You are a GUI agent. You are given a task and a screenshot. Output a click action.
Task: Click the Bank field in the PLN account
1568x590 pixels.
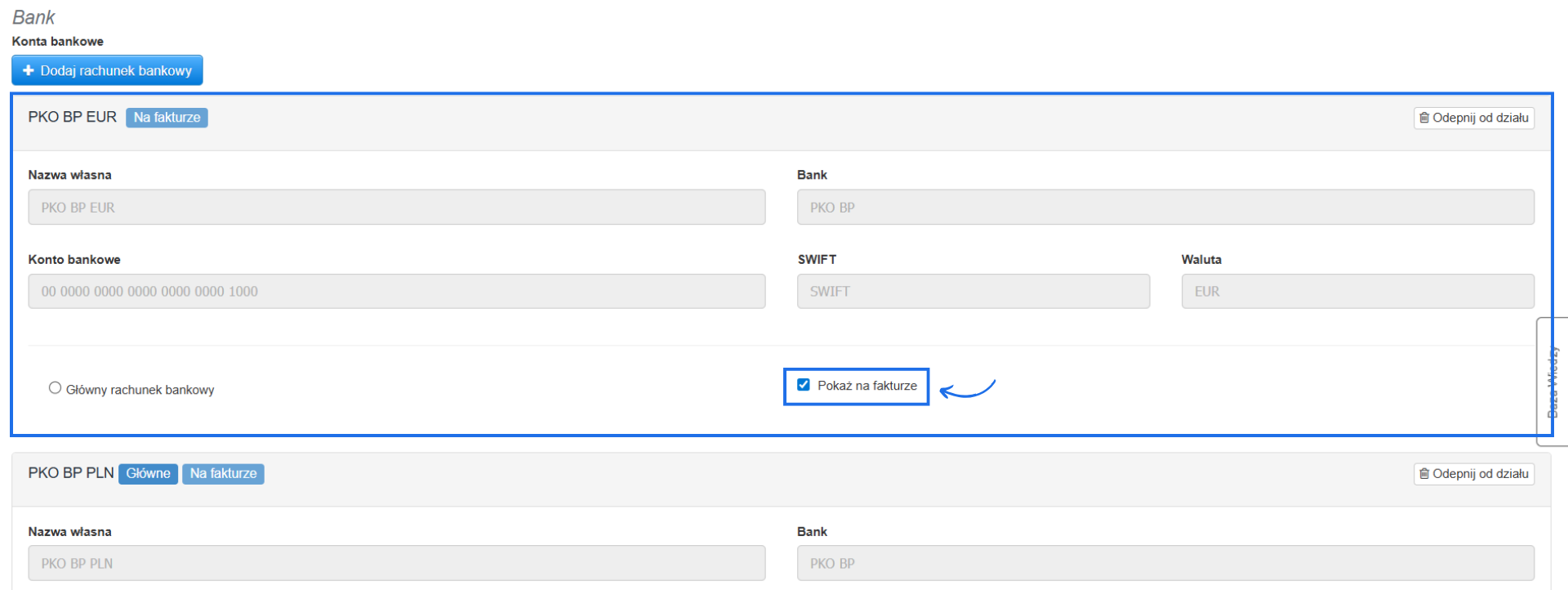1165,564
